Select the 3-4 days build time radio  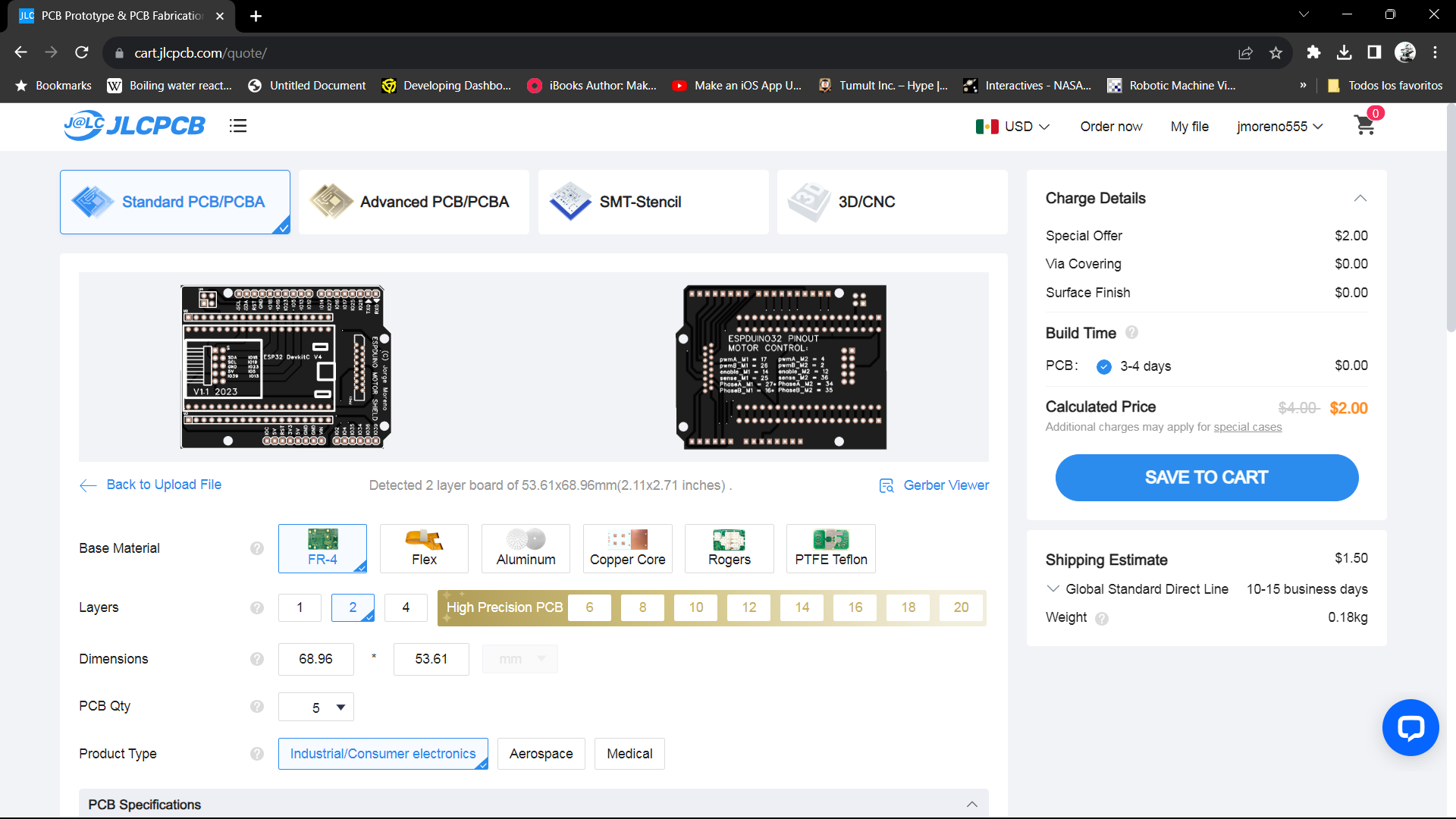[1104, 367]
